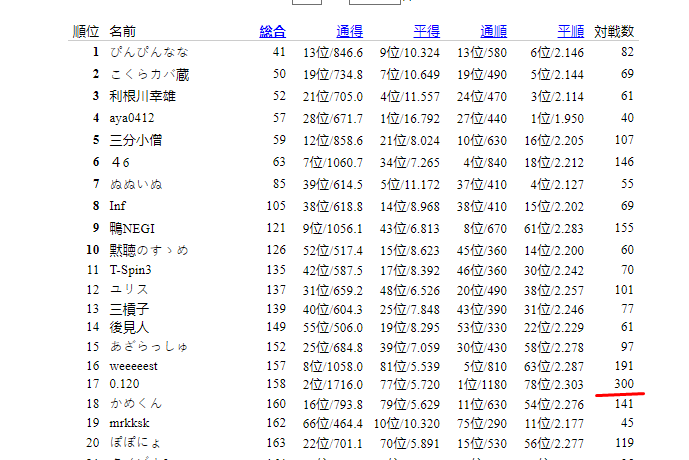Click 5位/11.172 in ぬぬいぬ row
The width and height of the screenshot is (689, 460).
click(x=410, y=185)
